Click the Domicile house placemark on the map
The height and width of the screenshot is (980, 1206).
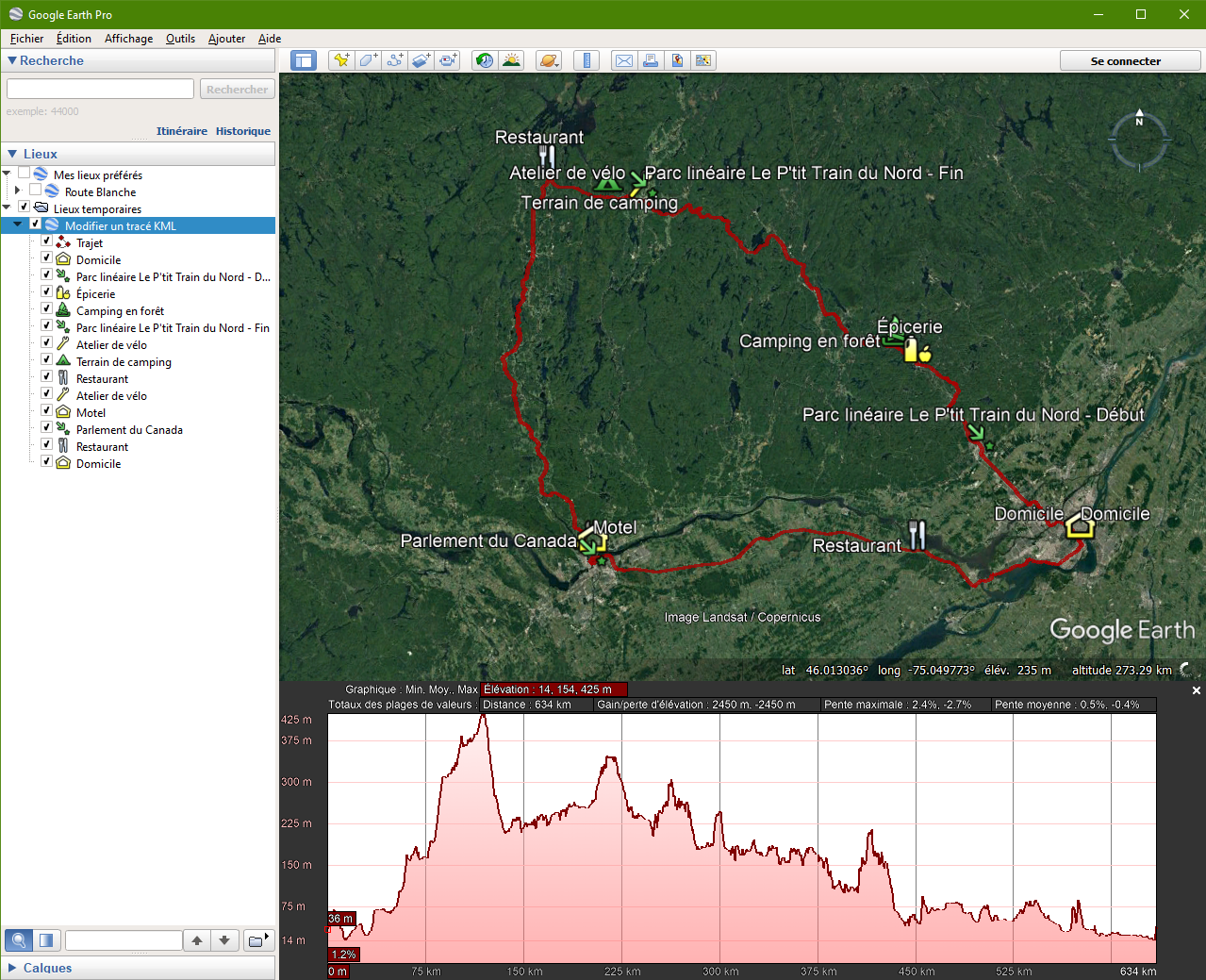point(1080,527)
